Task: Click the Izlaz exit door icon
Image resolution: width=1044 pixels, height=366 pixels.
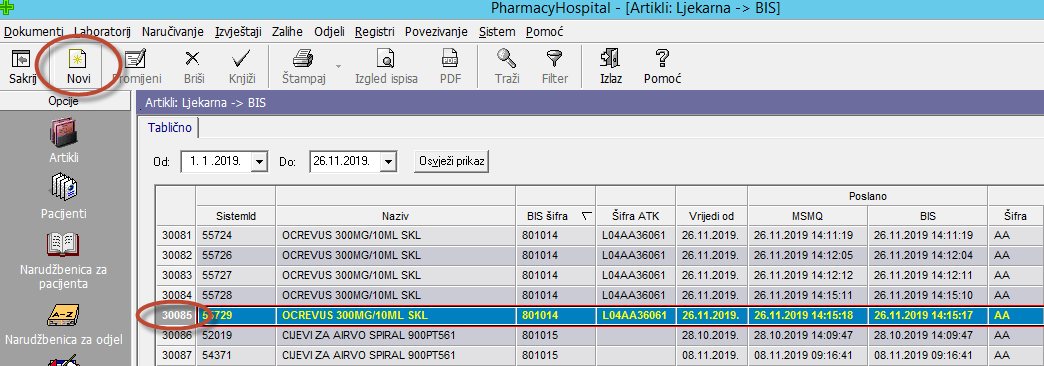Action: coord(611,59)
